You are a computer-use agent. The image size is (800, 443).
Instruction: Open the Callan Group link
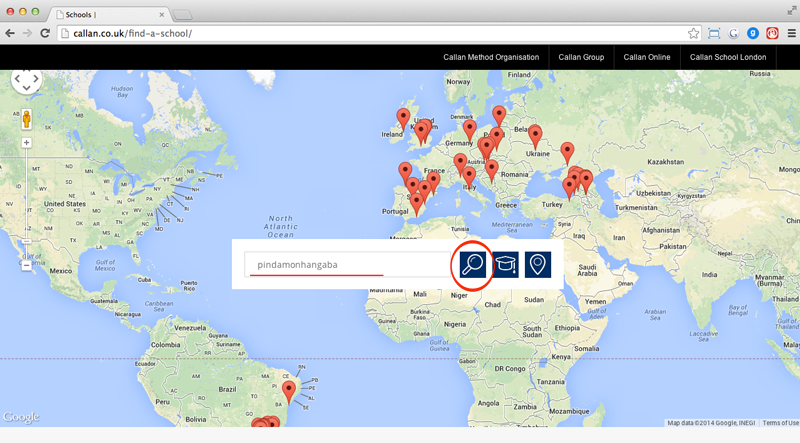tap(581, 57)
